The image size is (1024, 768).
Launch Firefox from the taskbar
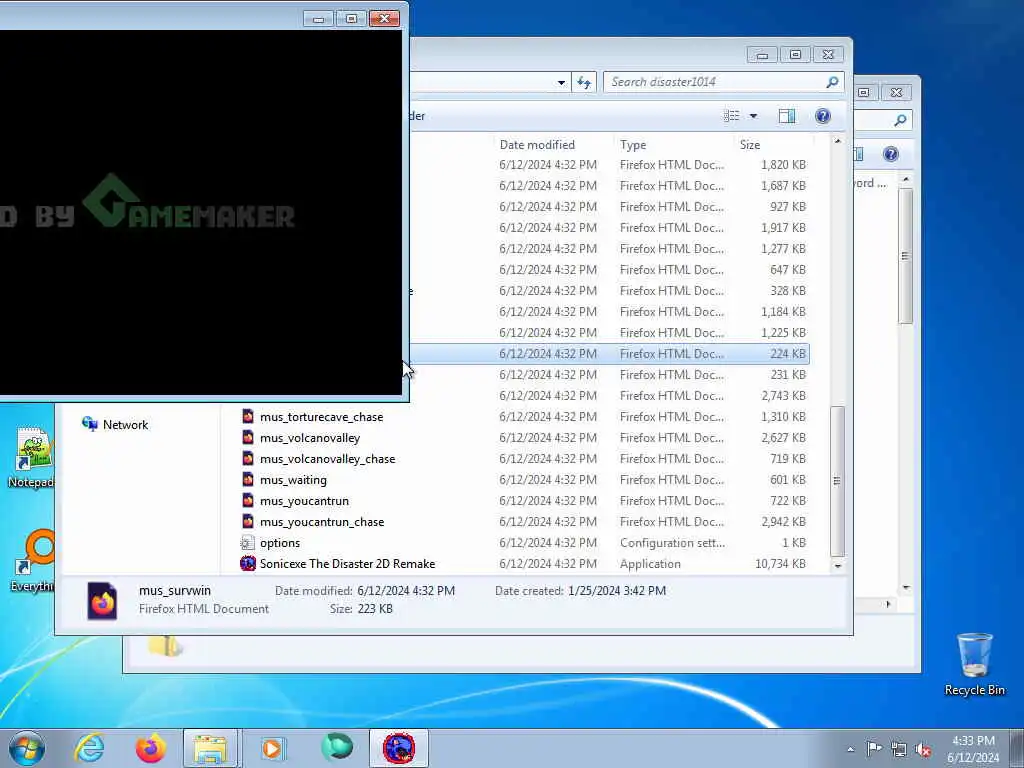click(x=150, y=748)
